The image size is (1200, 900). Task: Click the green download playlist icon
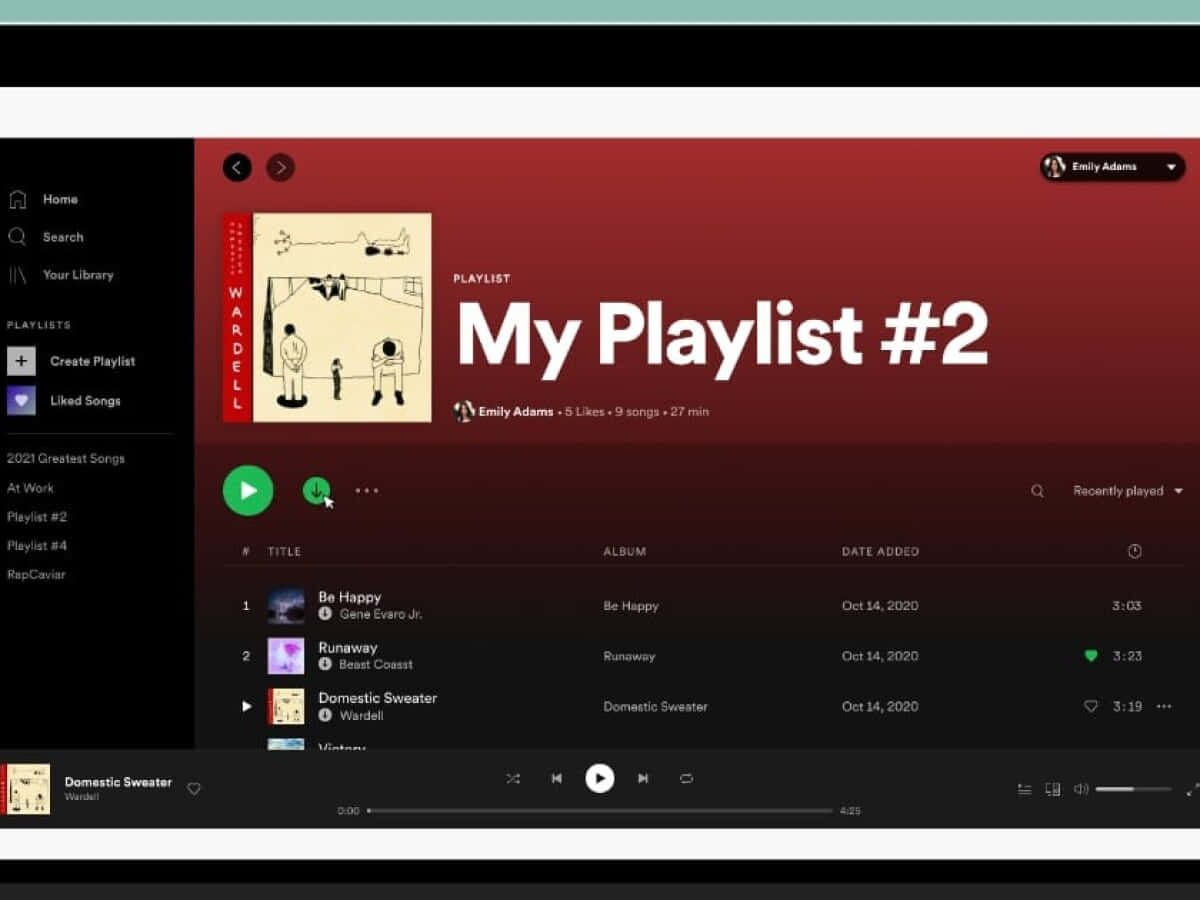pos(316,490)
